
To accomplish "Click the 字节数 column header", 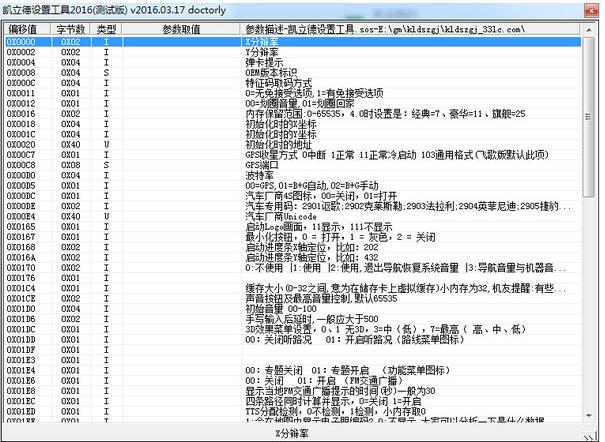I will [71, 29].
